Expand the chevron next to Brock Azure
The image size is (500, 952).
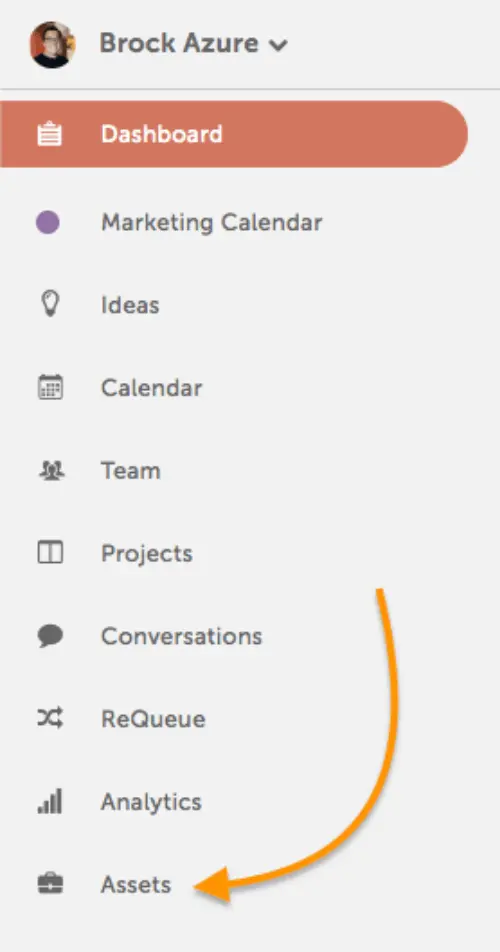pos(278,46)
